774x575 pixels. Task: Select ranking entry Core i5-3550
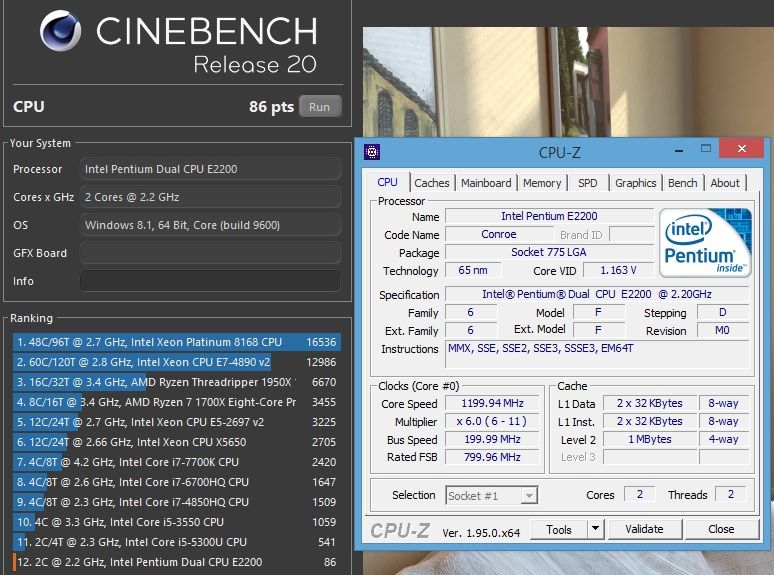[177, 522]
